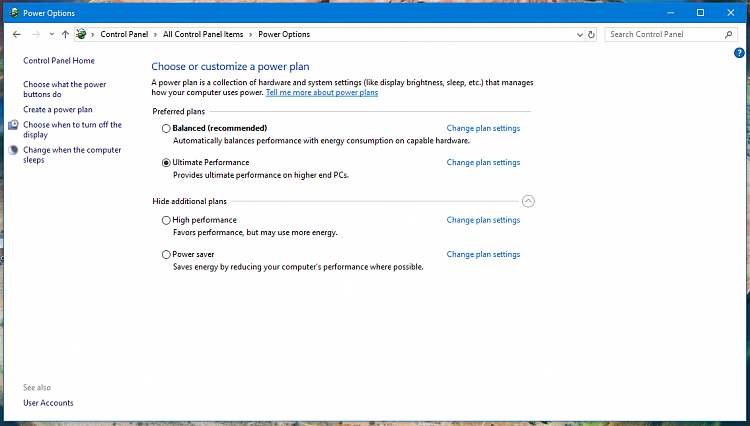Click the Hide additional plans label

[x=189, y=201]
